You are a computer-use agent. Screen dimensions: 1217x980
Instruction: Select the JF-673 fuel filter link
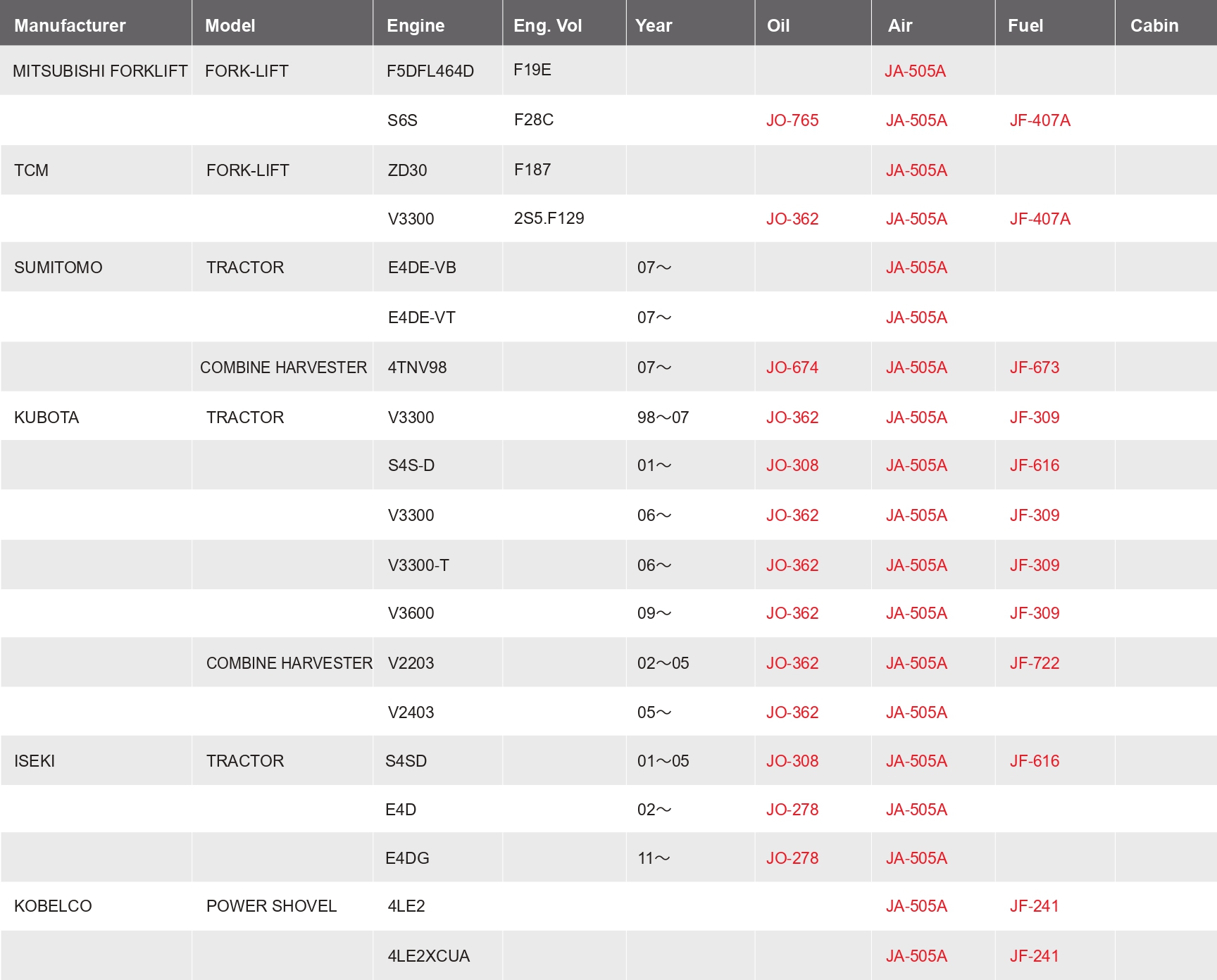tap(1034, 367)
